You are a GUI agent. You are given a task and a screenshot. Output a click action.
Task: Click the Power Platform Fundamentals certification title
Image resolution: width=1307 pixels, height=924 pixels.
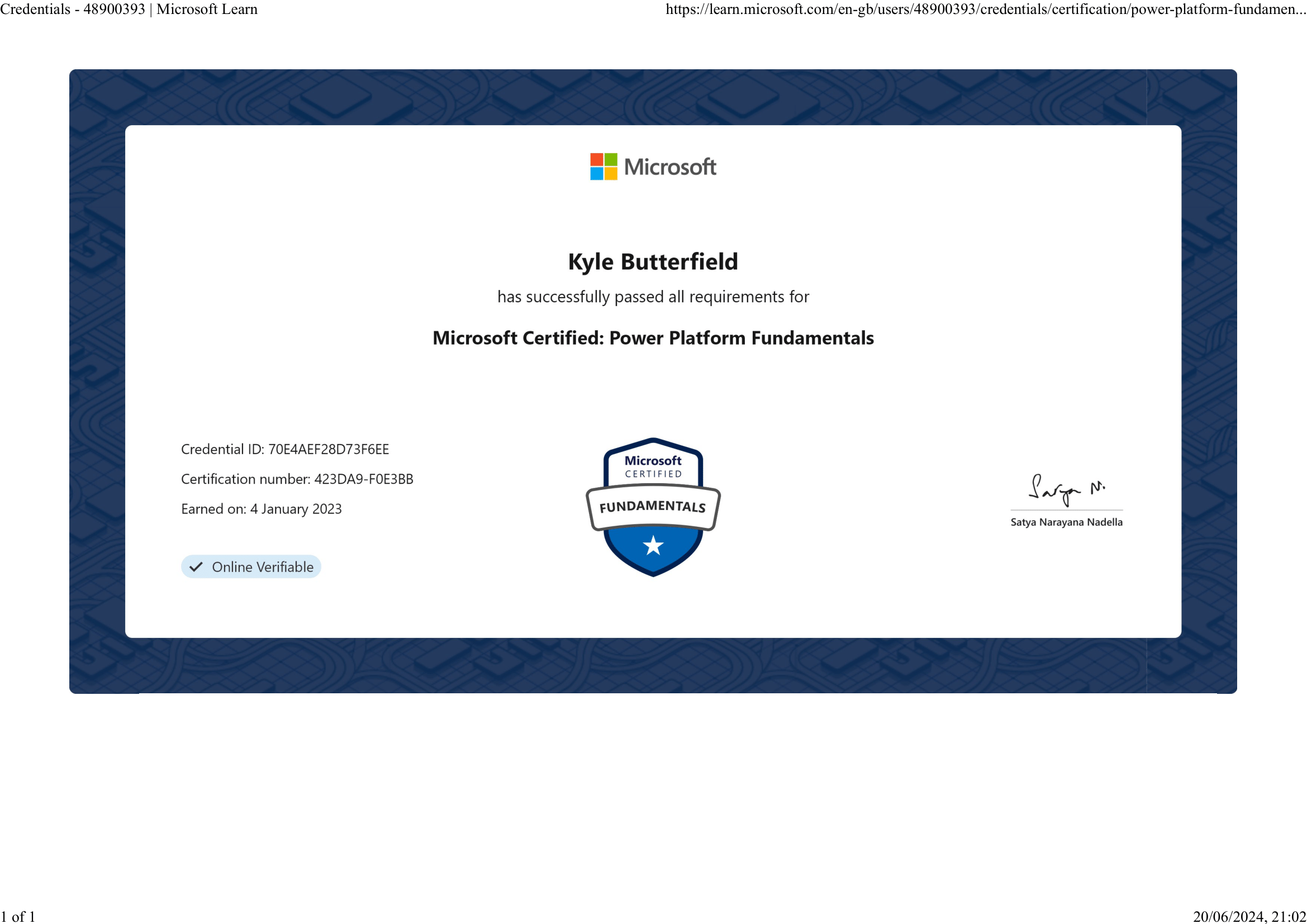pyautogui.click(x=653, y=338)
